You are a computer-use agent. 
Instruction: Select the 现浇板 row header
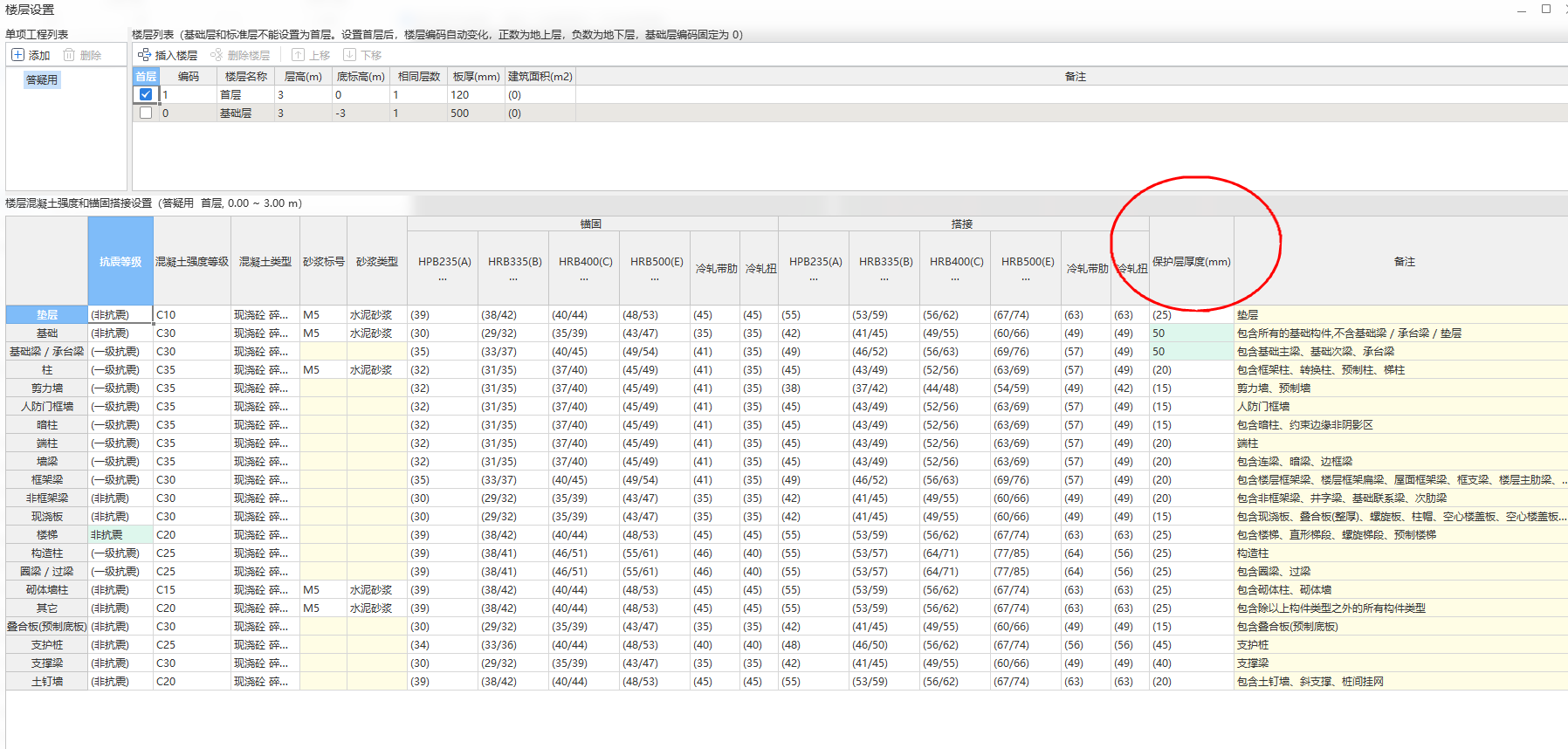point(47,516)
